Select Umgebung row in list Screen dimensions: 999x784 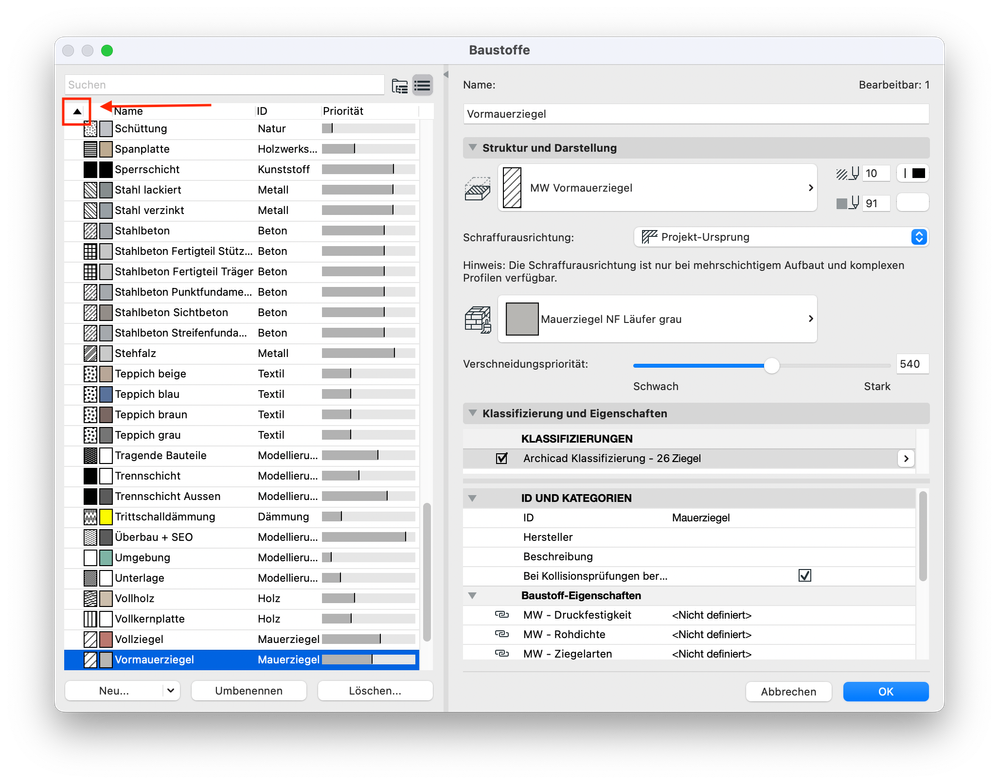click(x=242, y=557)
